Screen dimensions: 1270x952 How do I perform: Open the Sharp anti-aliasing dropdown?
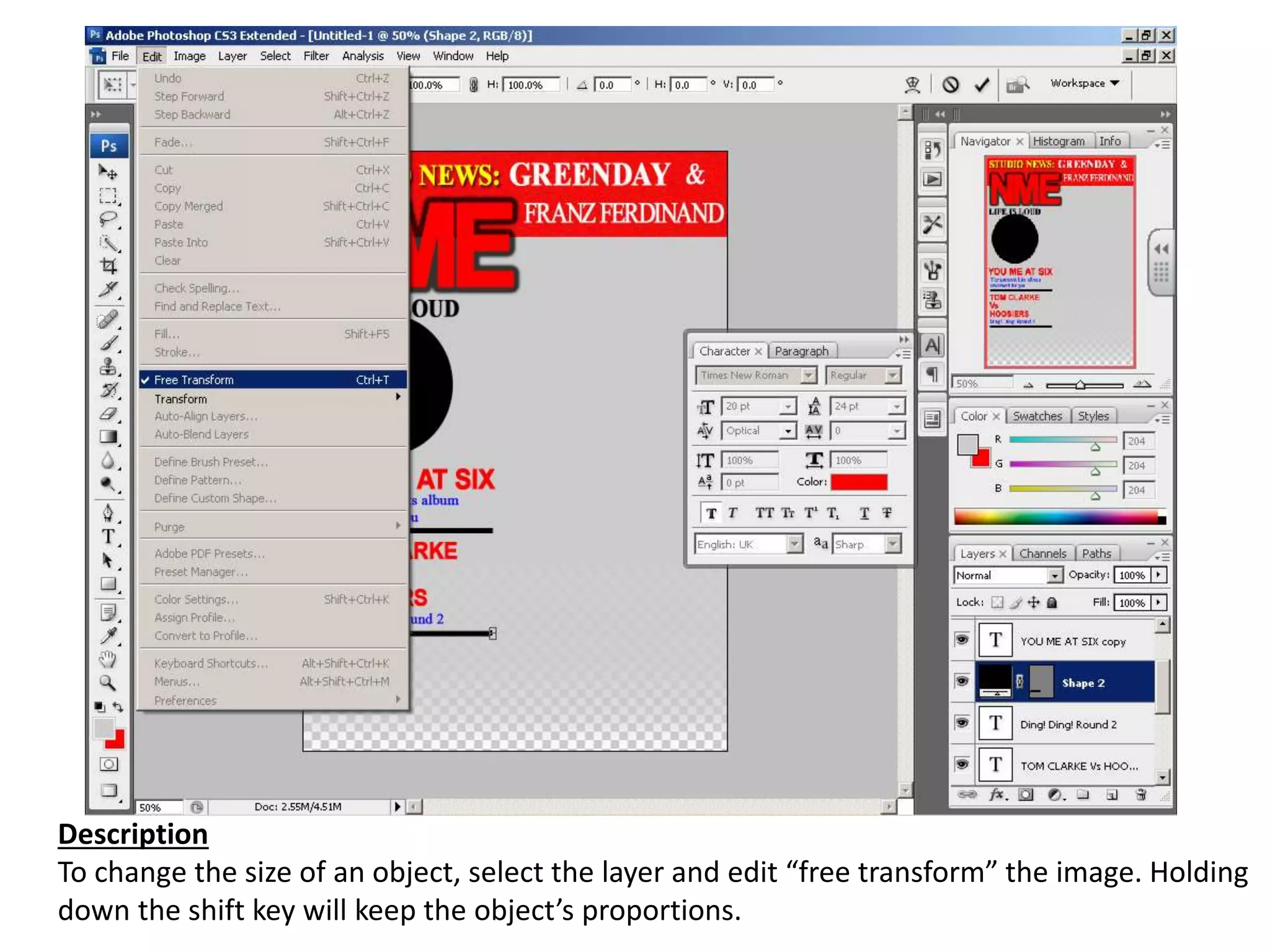point(893,544)
